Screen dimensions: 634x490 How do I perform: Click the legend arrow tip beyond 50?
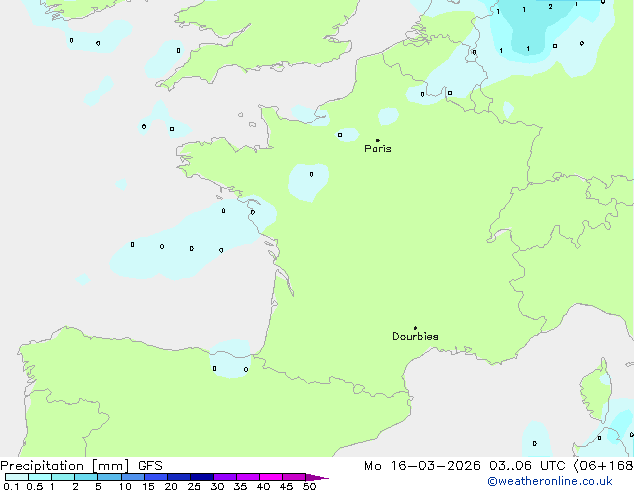[x=318, y=477]
